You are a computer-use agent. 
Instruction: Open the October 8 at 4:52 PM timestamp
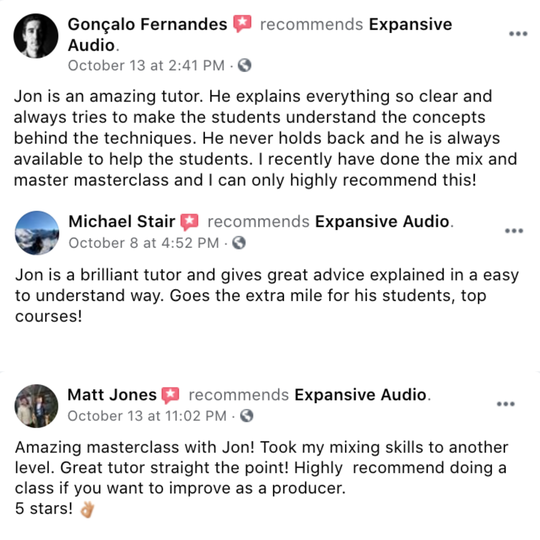click(144, 243)
